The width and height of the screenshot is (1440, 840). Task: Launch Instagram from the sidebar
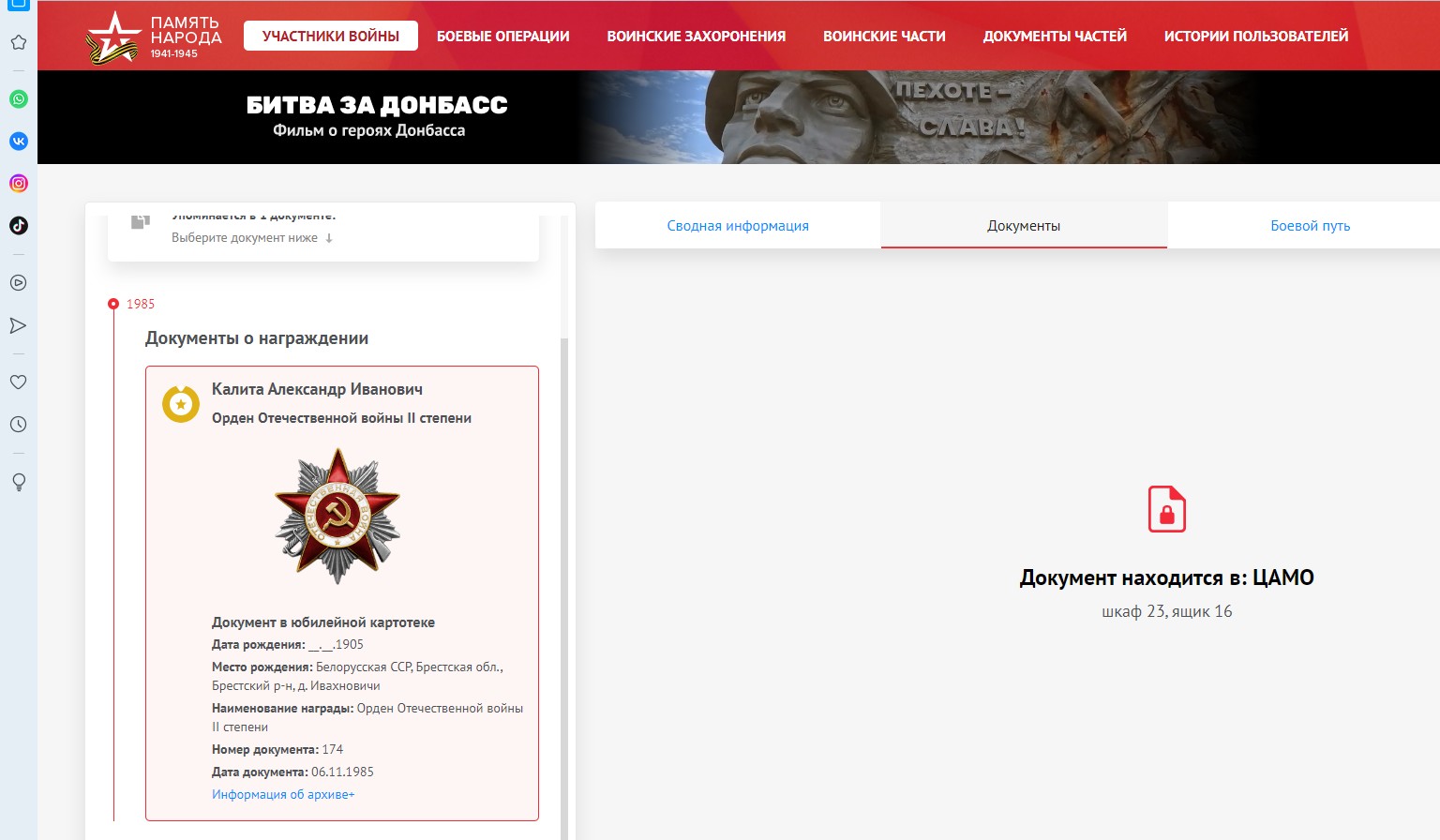click(19, 184)
